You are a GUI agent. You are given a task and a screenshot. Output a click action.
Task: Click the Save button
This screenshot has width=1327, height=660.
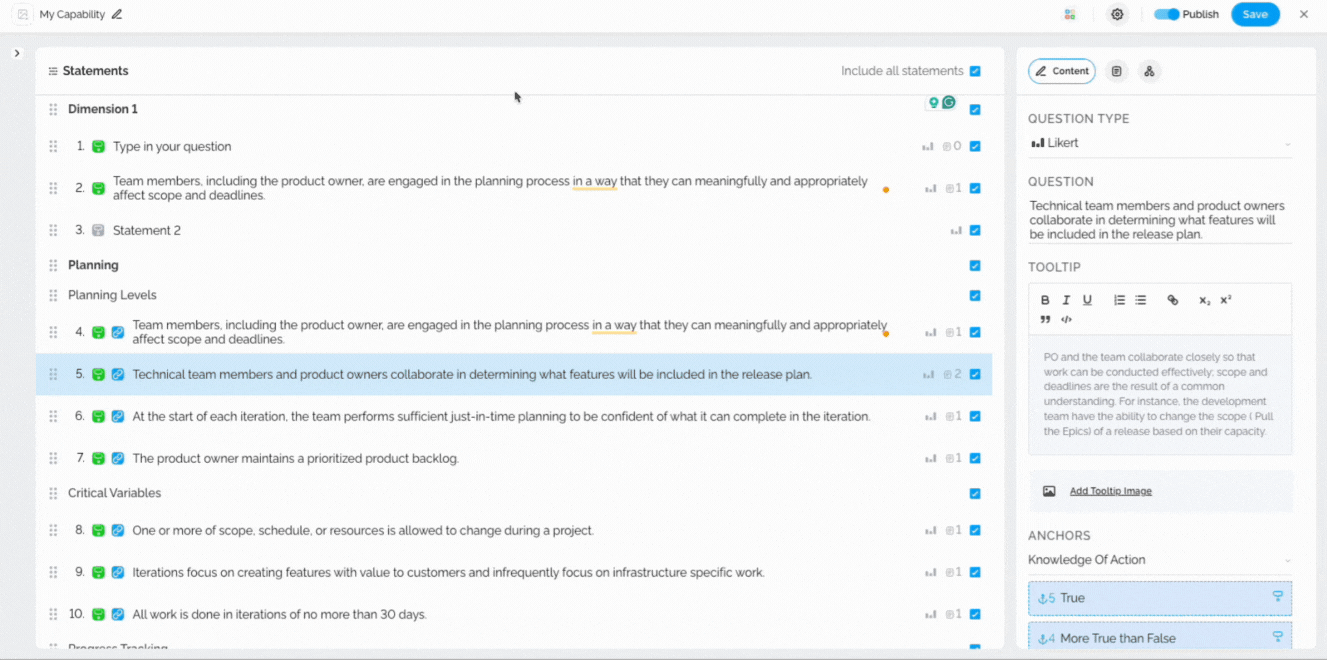click(x=1255, y=15)
